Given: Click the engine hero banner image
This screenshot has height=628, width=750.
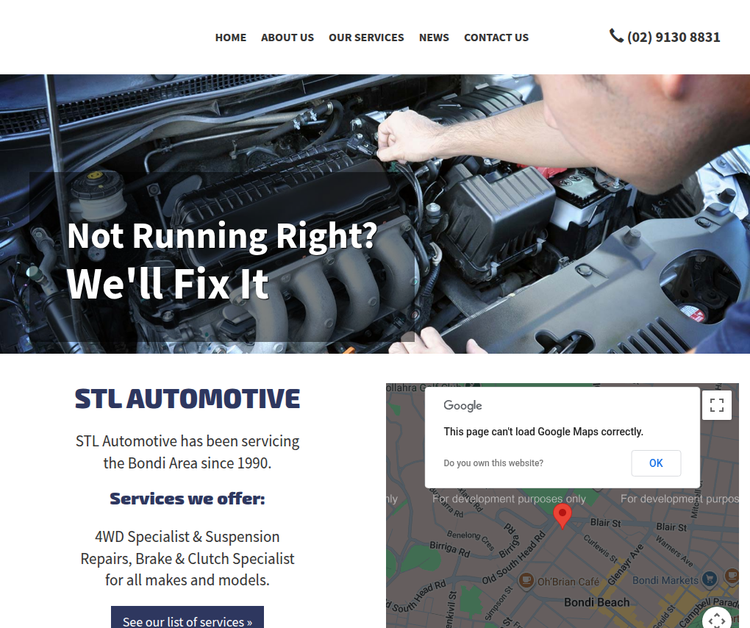Looking at the screenshot, I should tap(375, 214).
